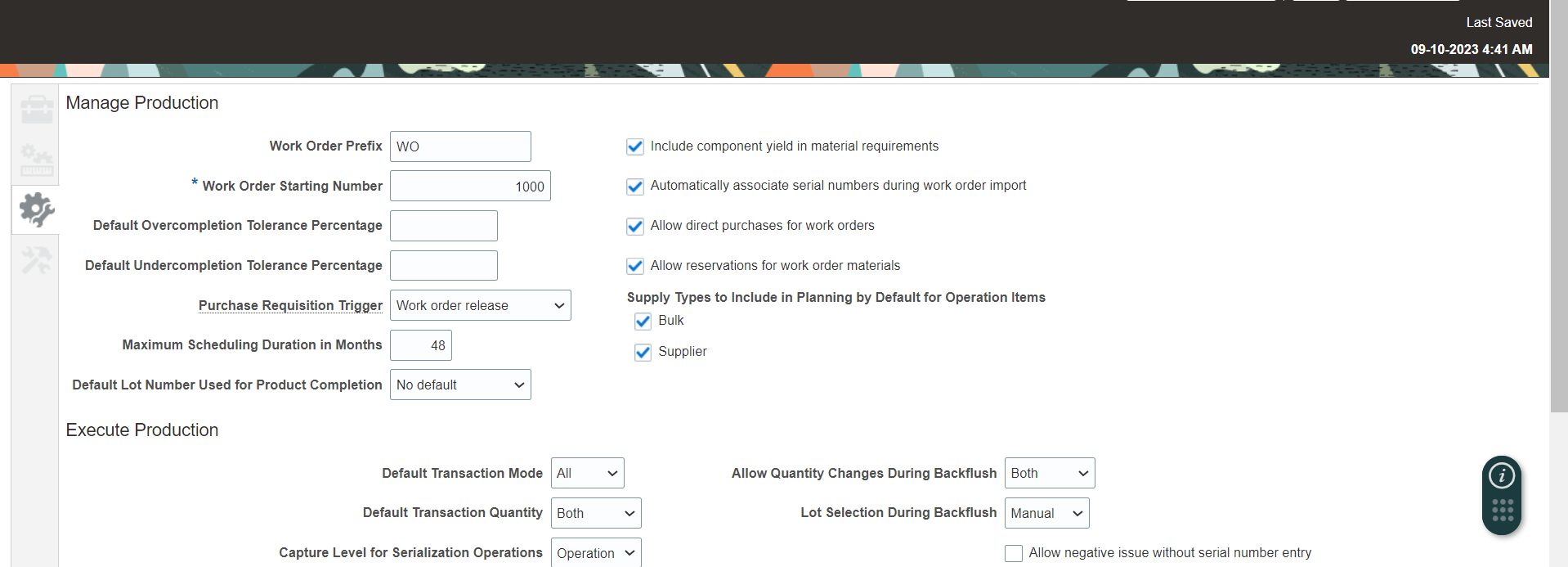1568x567 pixels.
Task: Open the gears-and-ruler sidebar icon
Action: pos(35,160)
